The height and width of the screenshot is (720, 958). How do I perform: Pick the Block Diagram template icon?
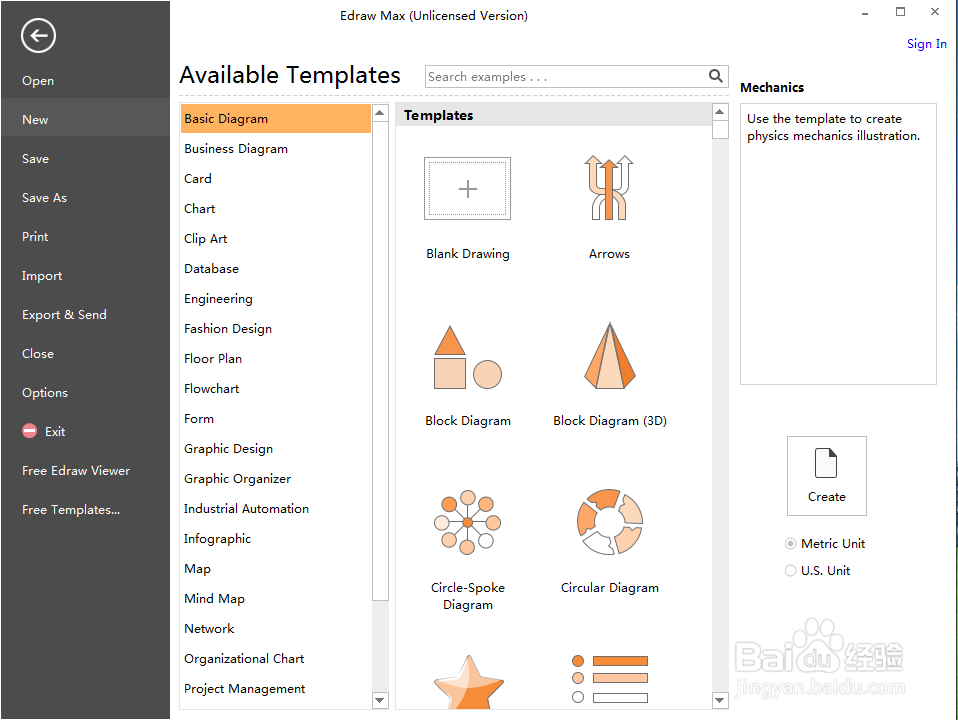click(x=467, y=358)
